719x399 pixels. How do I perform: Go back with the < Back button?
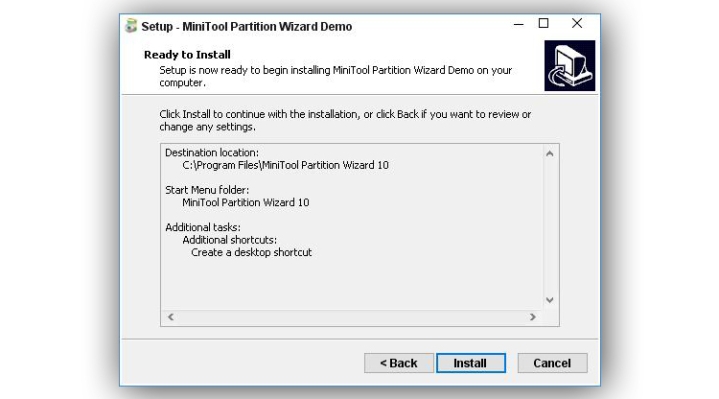point(398,363)
